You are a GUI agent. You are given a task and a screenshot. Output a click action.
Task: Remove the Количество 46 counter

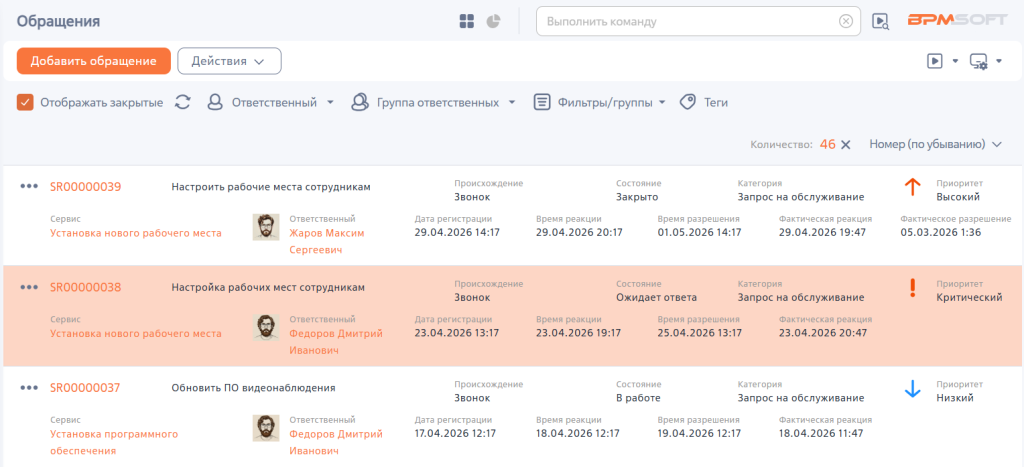(846, 144)
